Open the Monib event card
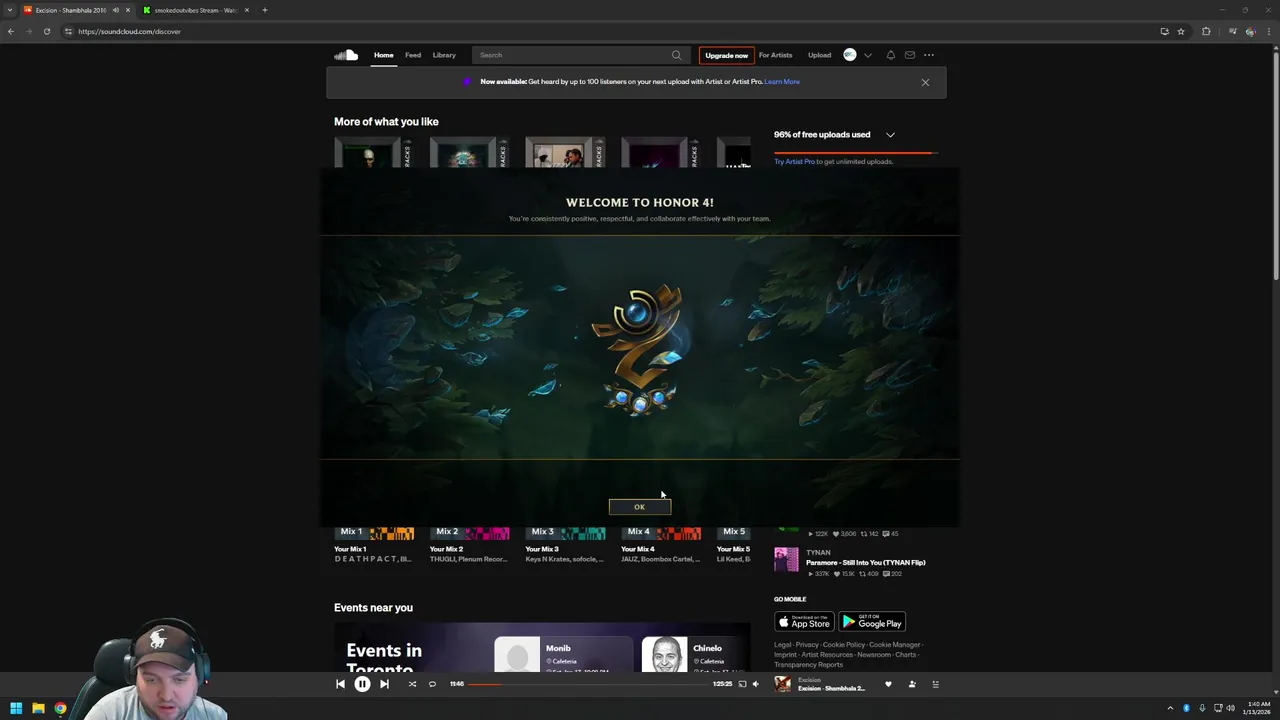 click(x=563, y=654)
